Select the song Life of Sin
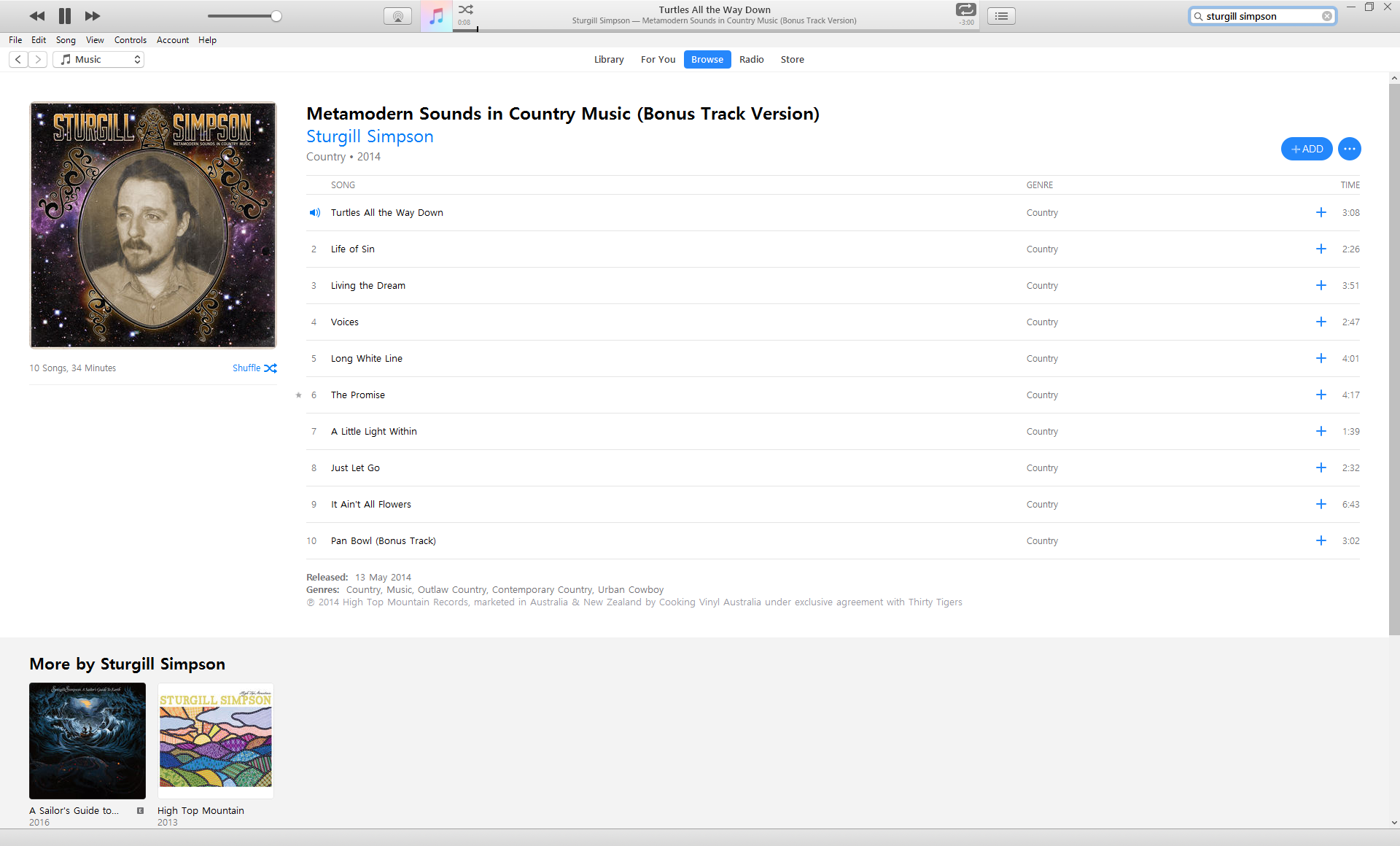The width and height of the screenshot is (1400, 846). [x=833, y=249]
